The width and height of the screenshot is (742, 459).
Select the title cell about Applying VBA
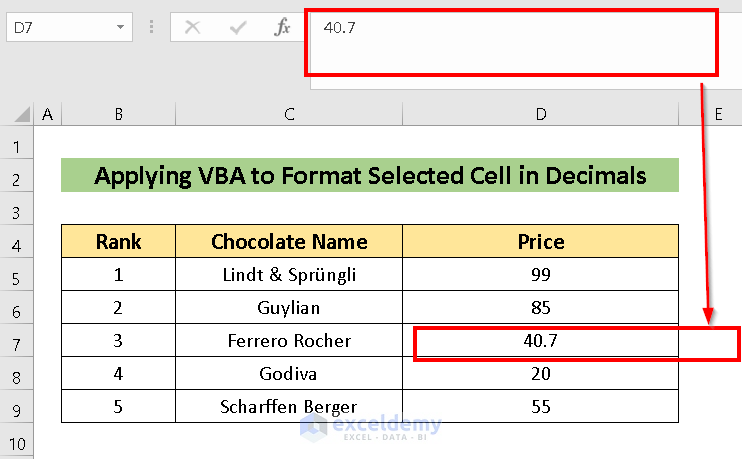[x=370, y=177]
